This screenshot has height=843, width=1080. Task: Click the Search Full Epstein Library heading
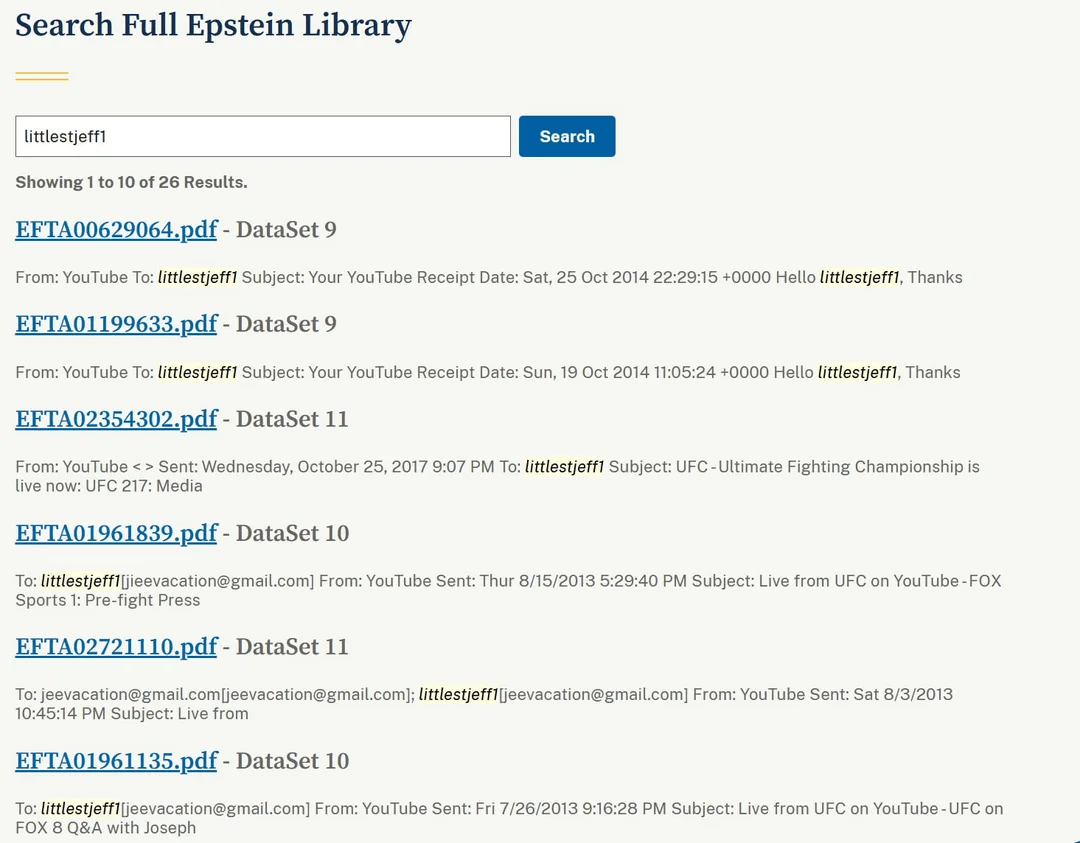point(213,25)
